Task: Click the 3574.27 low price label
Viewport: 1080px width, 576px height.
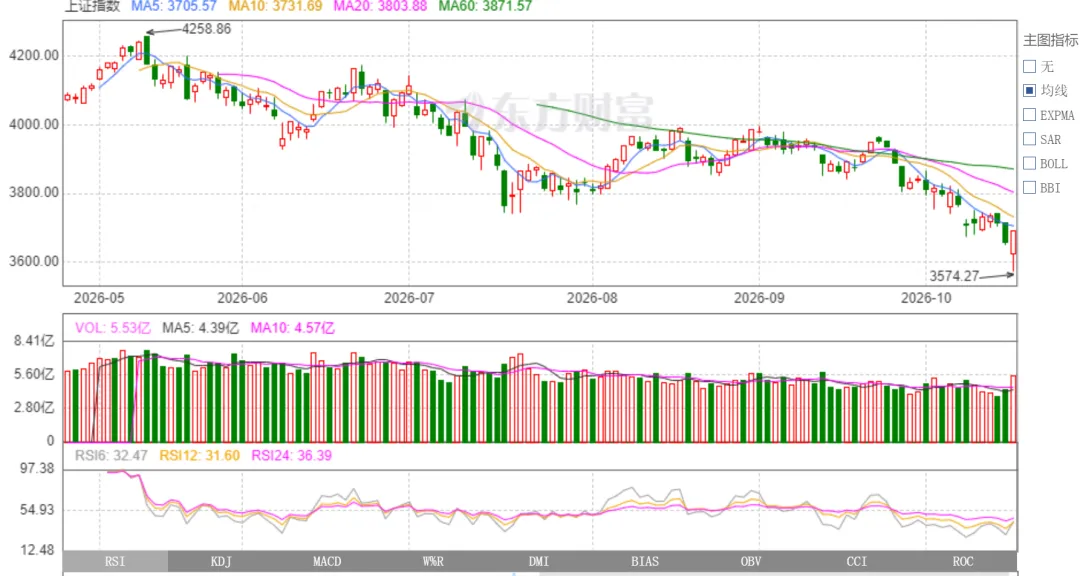Action: pyautogui.click(x=954, y=276)
